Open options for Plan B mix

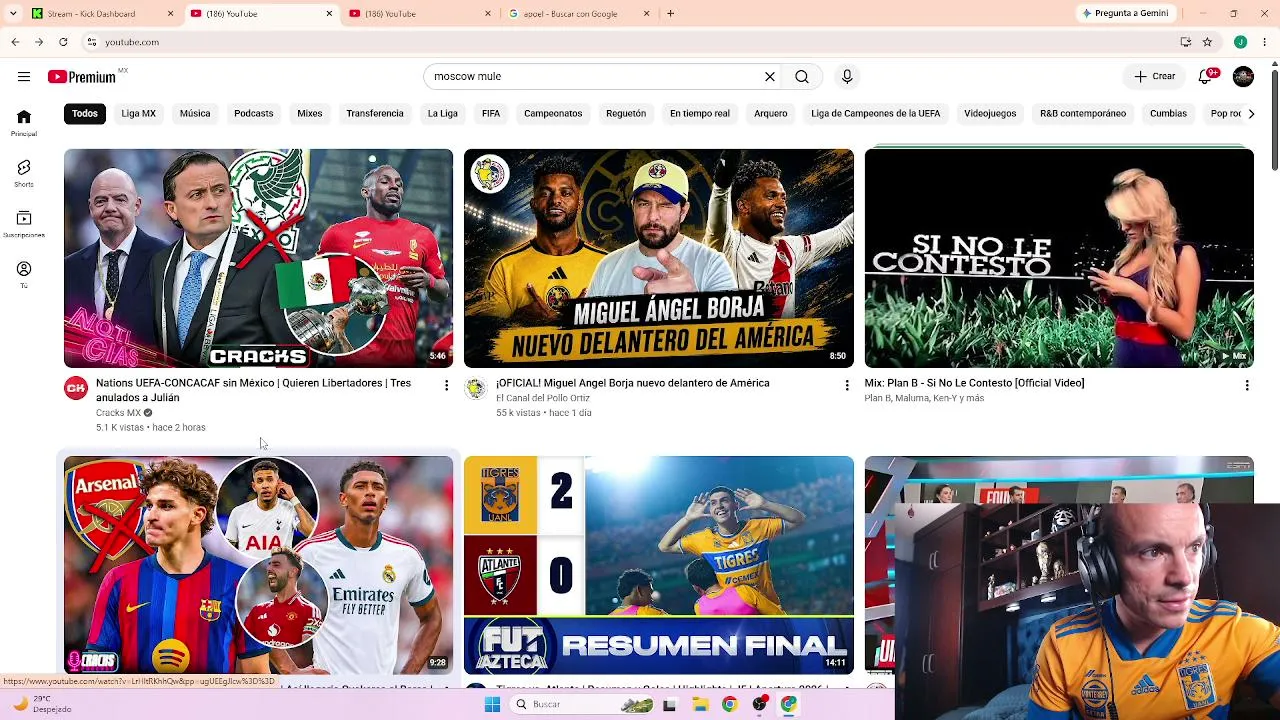click(1247, 385)
